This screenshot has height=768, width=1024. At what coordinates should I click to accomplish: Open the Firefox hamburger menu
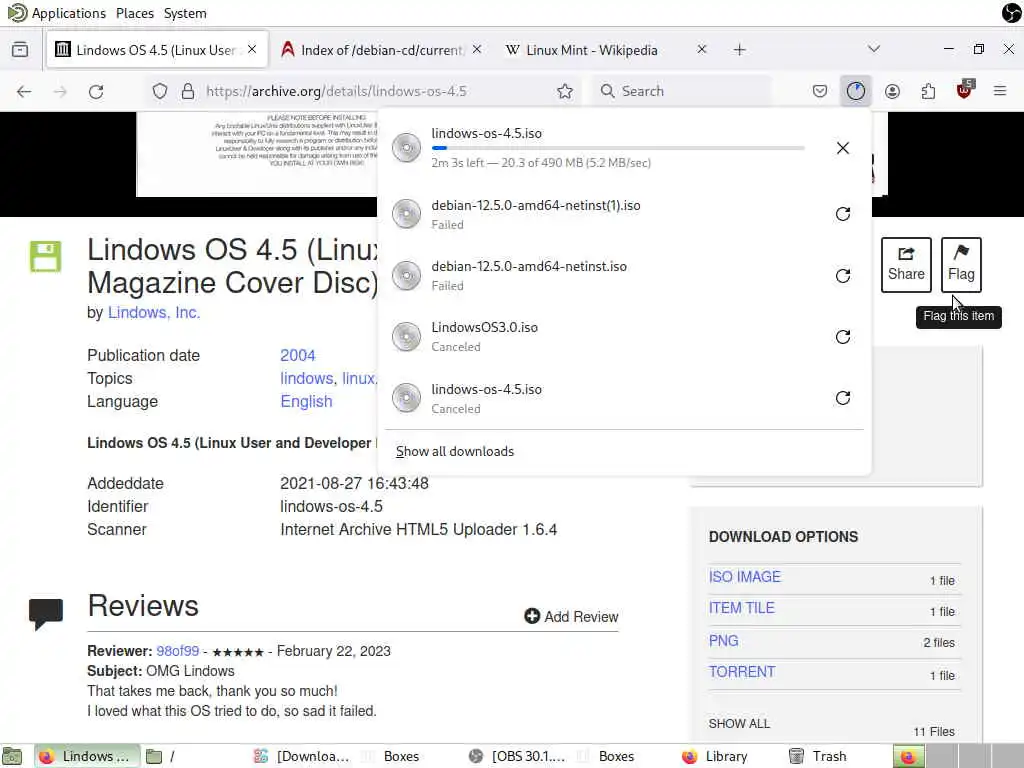pos(1000,91)
